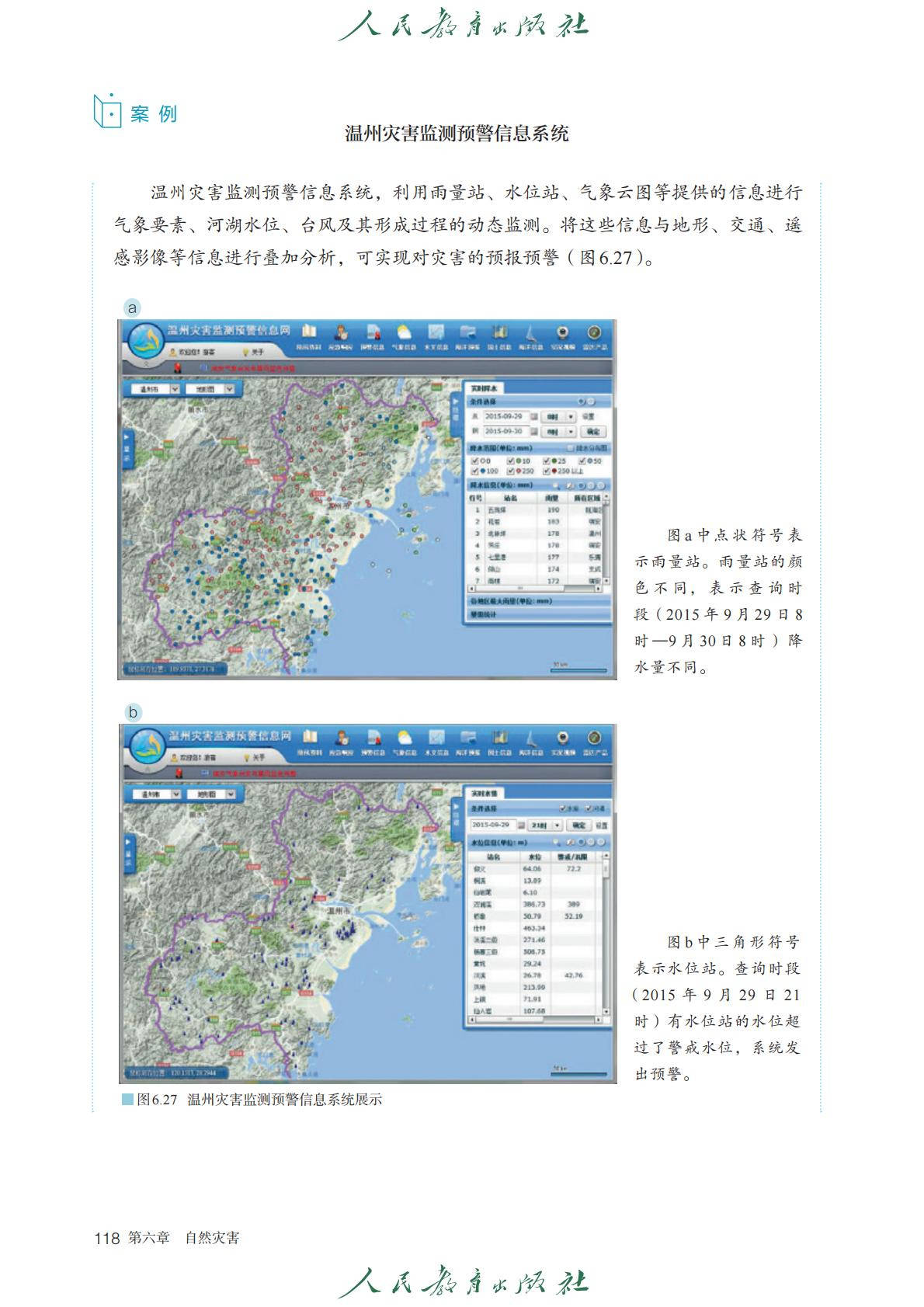Open calendar icon beside 2015-09-29 in figure a
924x1307 pixels.
[534, 417]
